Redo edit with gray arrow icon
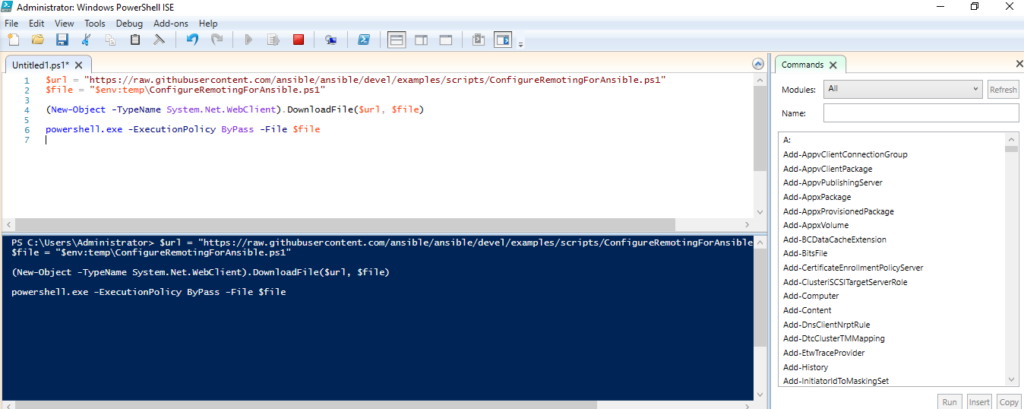This screenshot has height=409, width=1024. tap(216, 40)
